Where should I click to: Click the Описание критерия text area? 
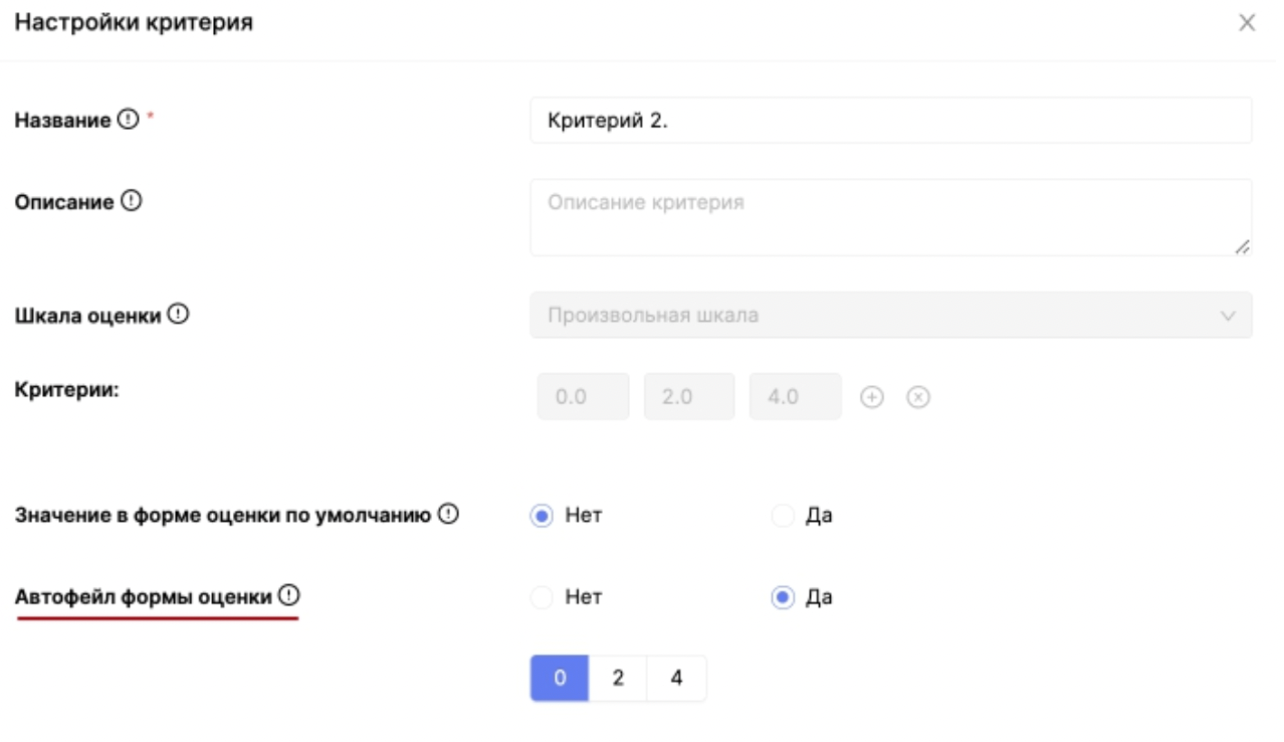[890, 217]
